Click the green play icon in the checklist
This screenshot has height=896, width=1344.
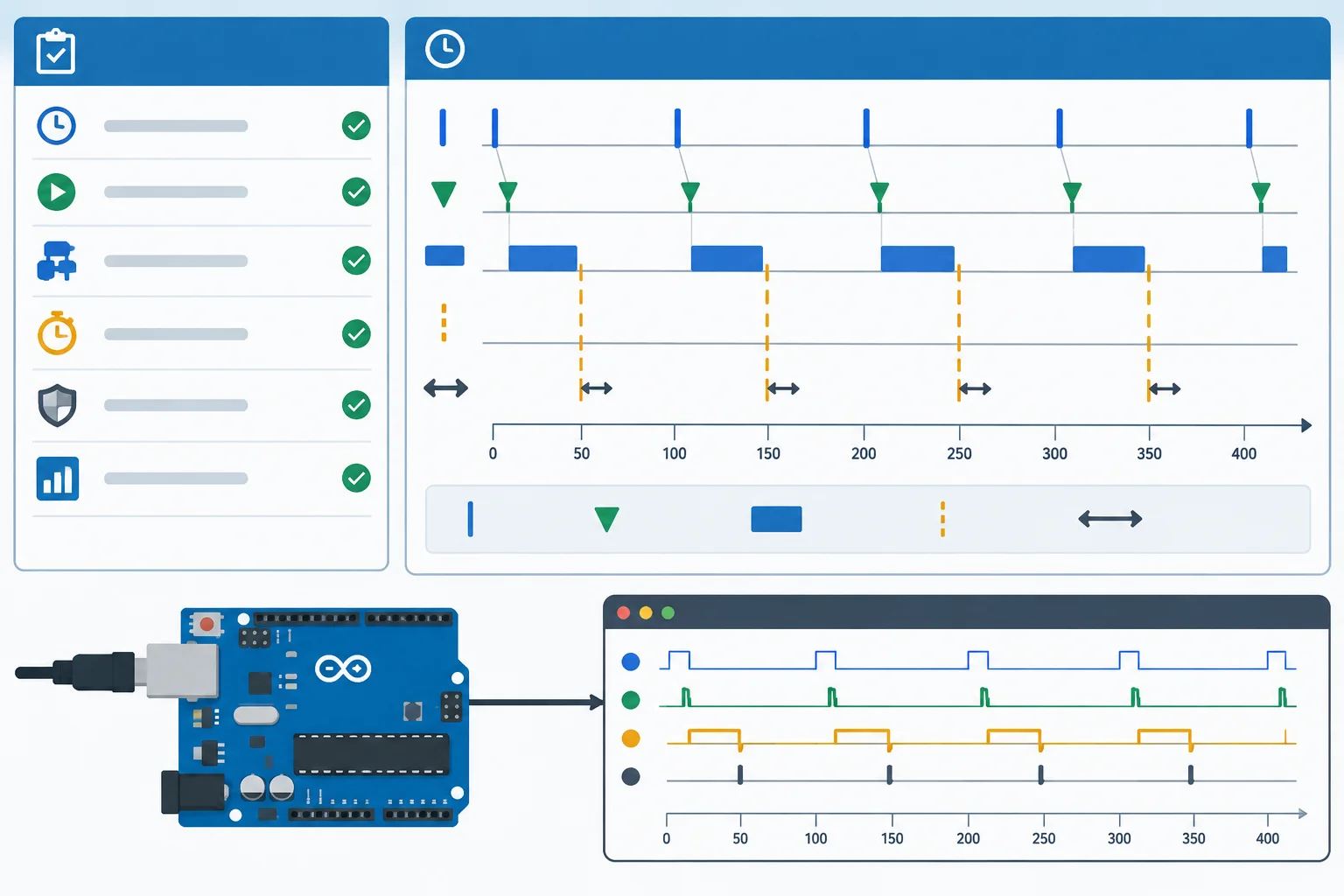tap(57, 192)
